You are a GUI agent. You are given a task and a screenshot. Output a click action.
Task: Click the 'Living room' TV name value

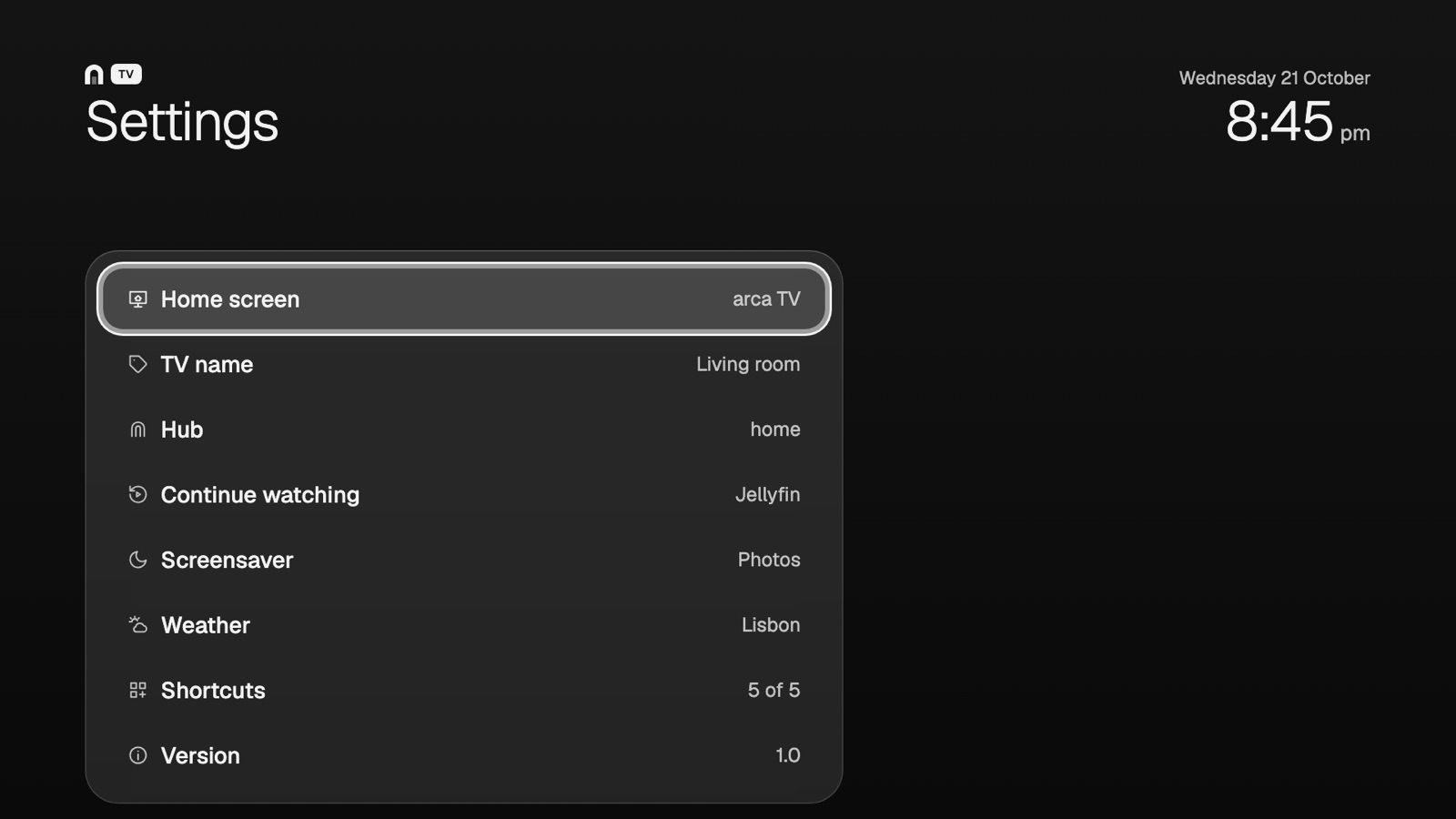(x=748, y=364)
